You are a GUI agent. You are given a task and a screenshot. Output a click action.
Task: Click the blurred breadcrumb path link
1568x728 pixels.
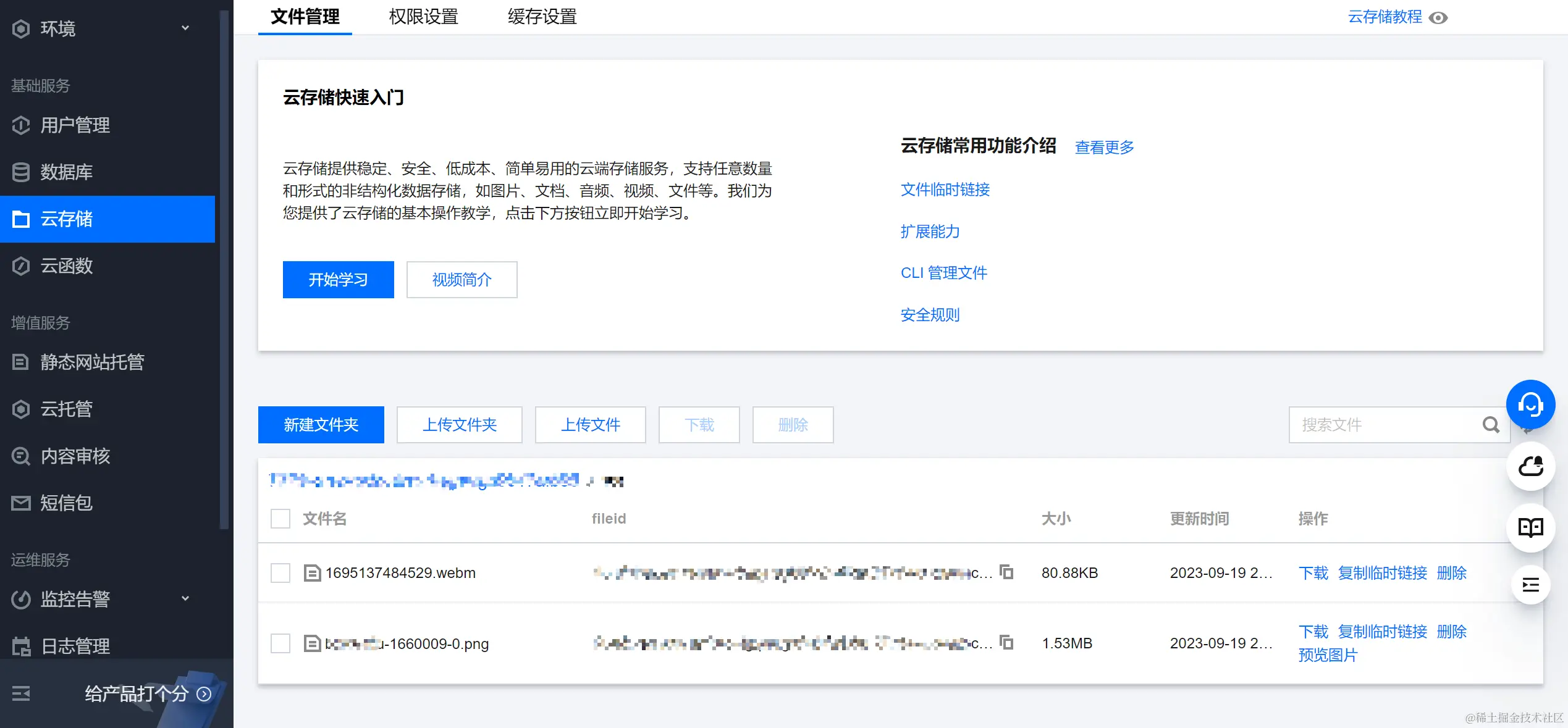(x=425, y=480)
